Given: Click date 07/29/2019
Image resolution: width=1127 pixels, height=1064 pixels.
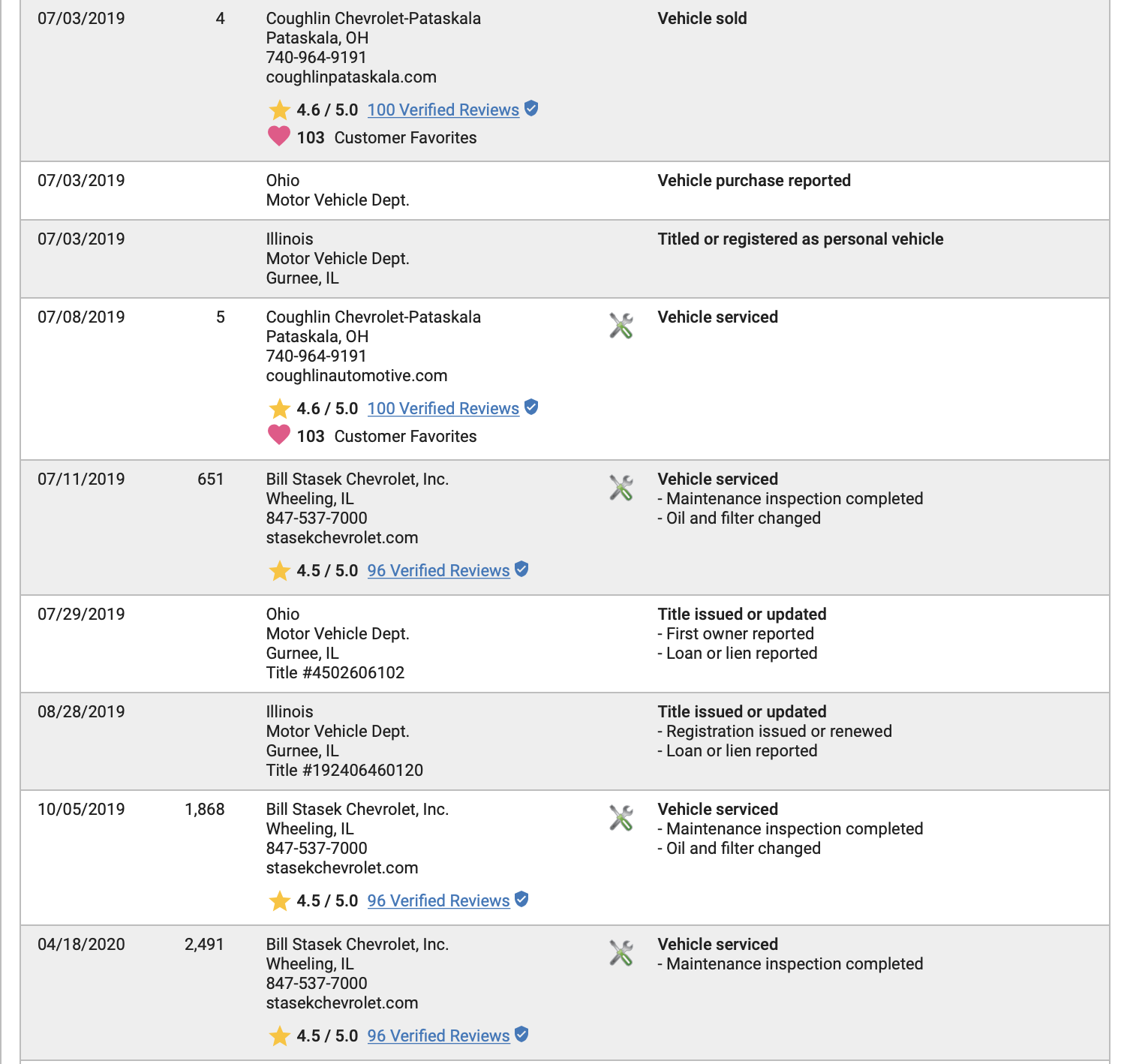Looking at the screenshot, I should (x=81, y=615).
